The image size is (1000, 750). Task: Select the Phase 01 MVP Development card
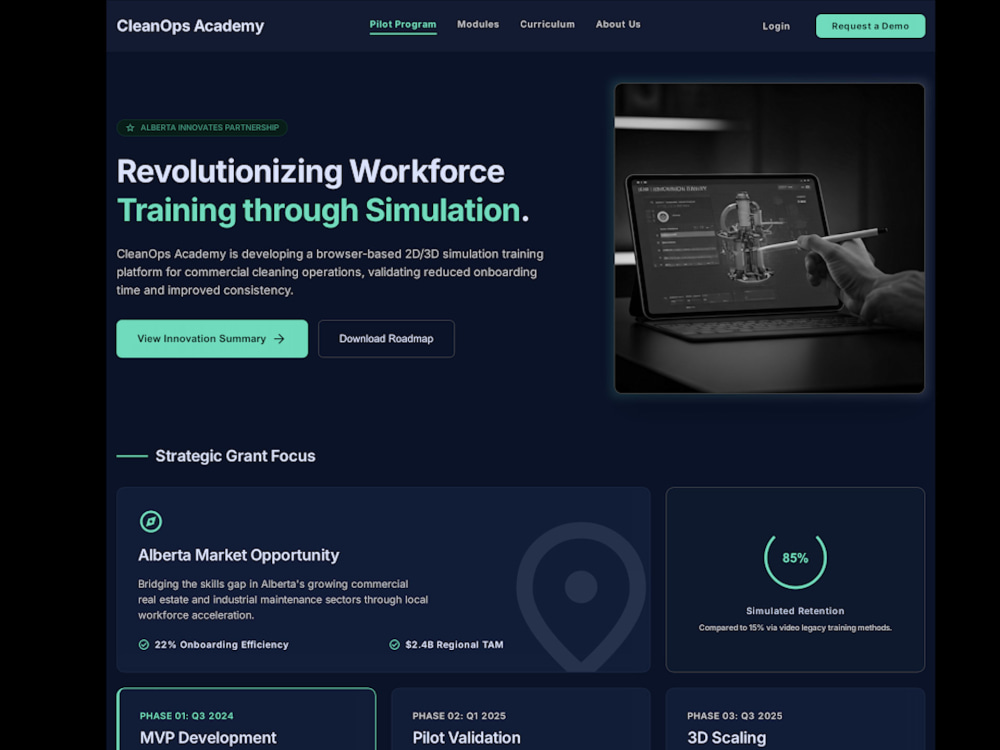pos(246,719)
